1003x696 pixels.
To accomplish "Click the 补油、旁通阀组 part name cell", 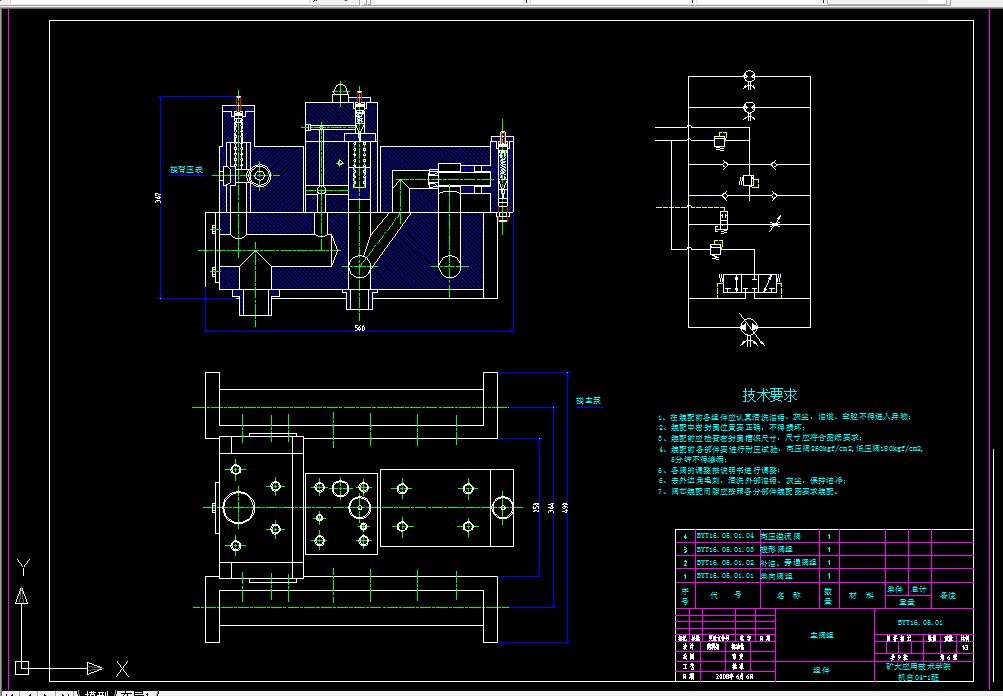I will click(x=788, y=563).
